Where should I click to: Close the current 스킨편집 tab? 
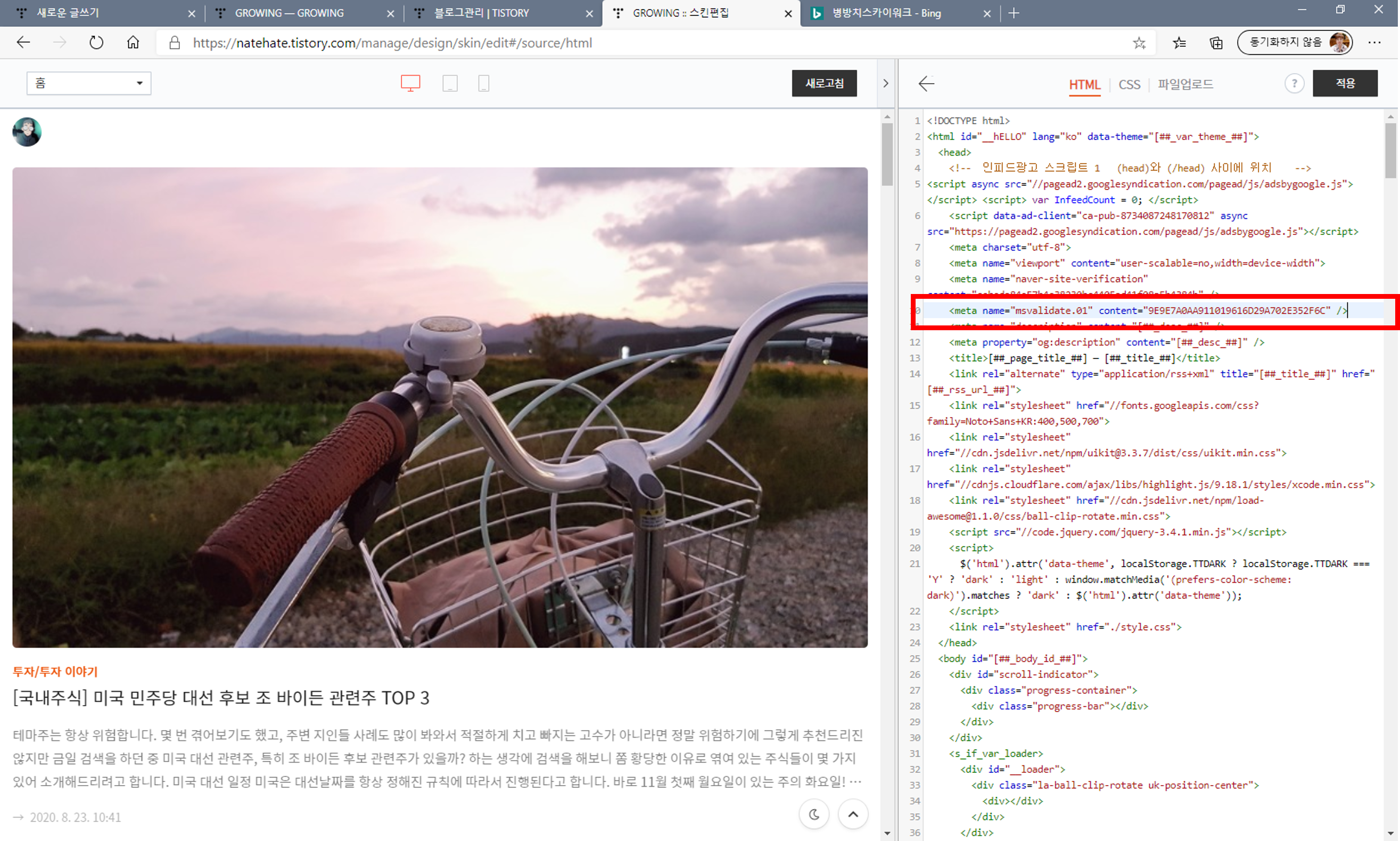[788, 14]
